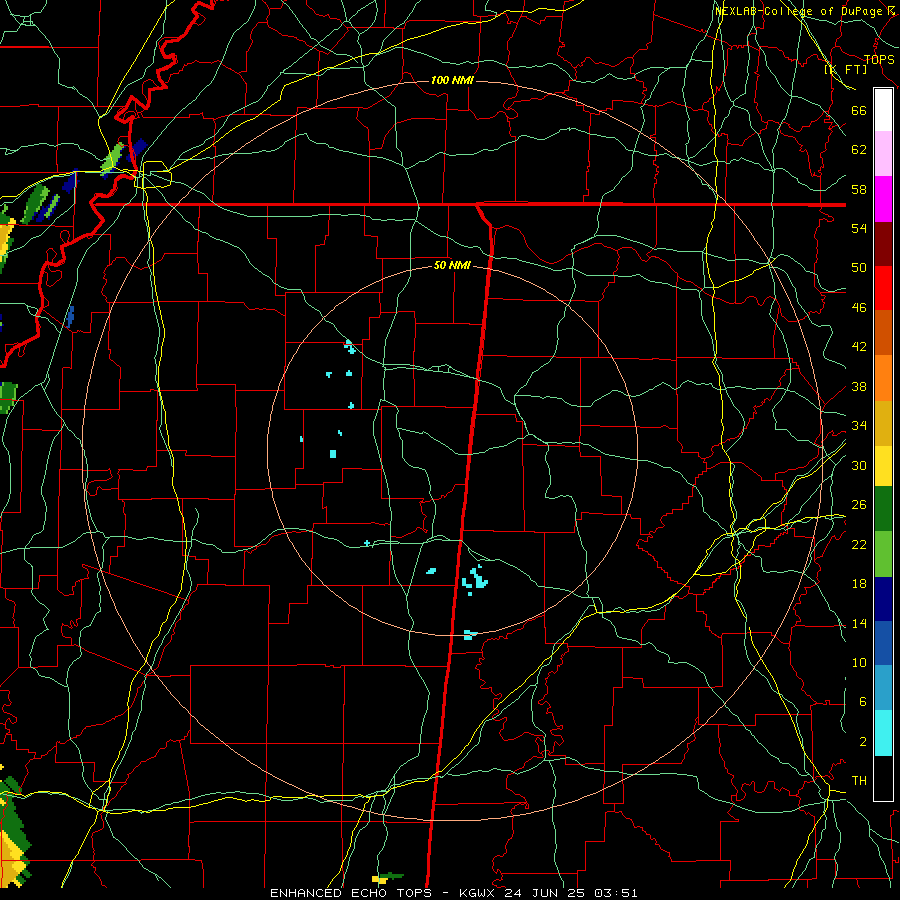Click the dark red legend swatch near 54
The width and height of the screenshot is (900, 900).
click(883, 244)
